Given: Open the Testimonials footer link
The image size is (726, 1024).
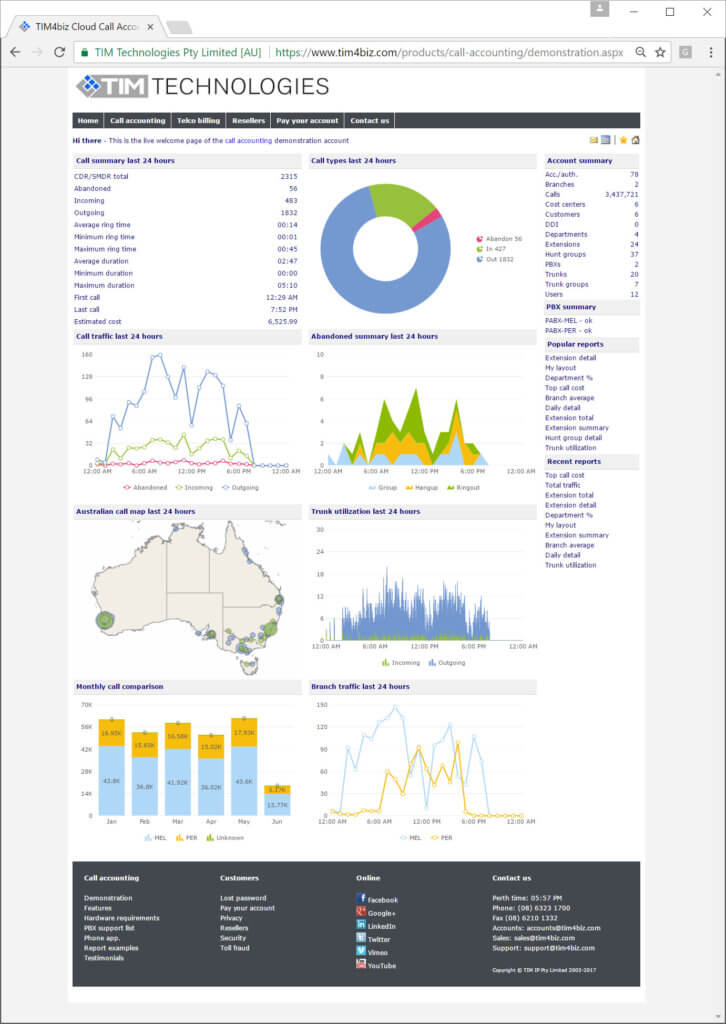Looking at the screenshot, I should 104,958.
